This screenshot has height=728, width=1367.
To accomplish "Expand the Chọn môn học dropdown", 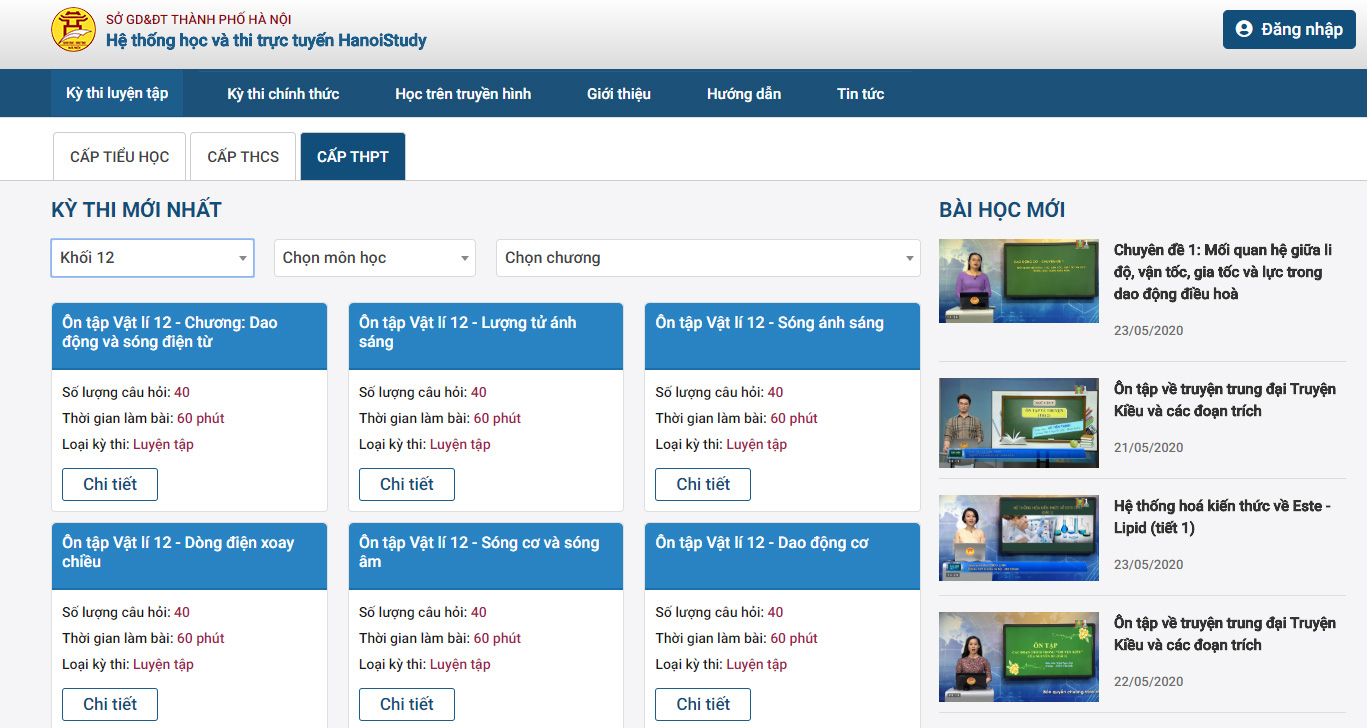I will pos(375,258).
